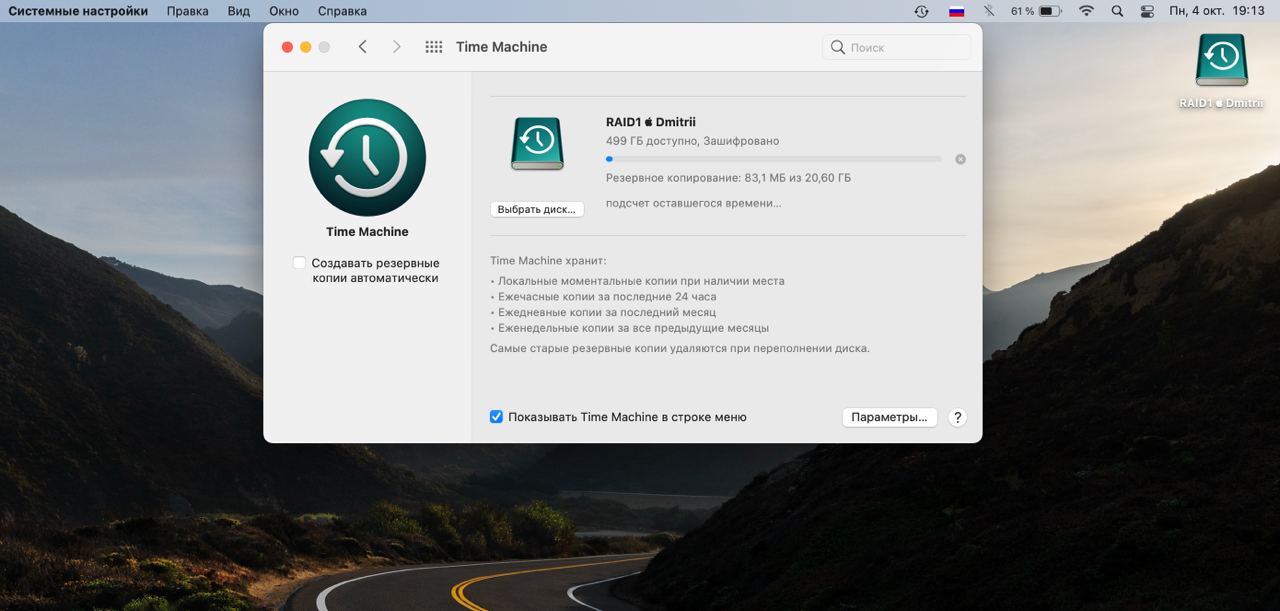The width and height of the screenshot is (1280, 611).
Task: Click the large Time Machine clock icon
Action: tap(367, 157)
